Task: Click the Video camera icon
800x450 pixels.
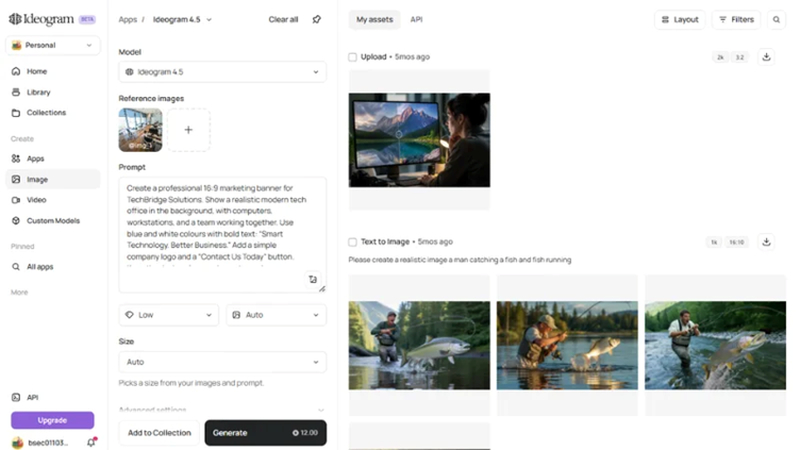Action: [16, 200]
